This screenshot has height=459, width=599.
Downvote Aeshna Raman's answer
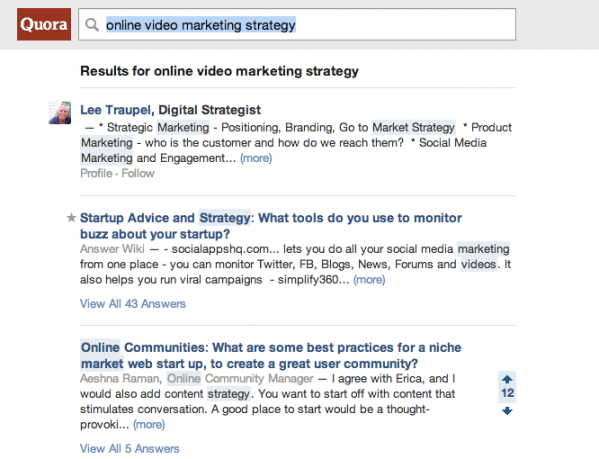507,411
